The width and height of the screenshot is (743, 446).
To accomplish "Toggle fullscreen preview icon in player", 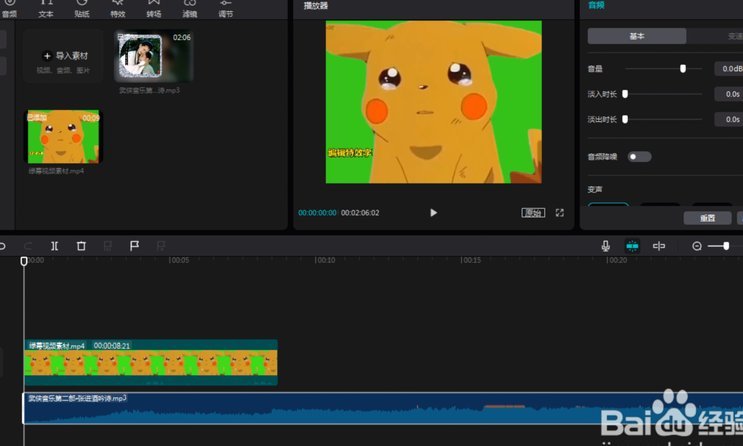I will pyautogui.click(x=560, y=213).
